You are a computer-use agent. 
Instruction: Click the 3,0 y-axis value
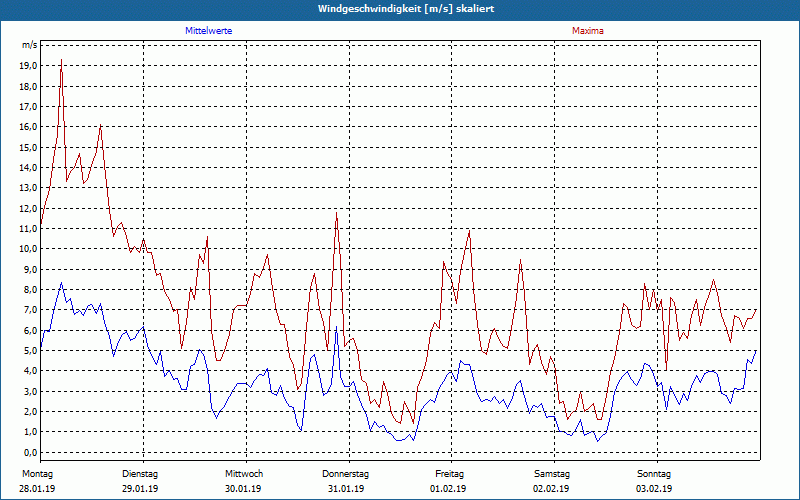(x=30, y=391)
